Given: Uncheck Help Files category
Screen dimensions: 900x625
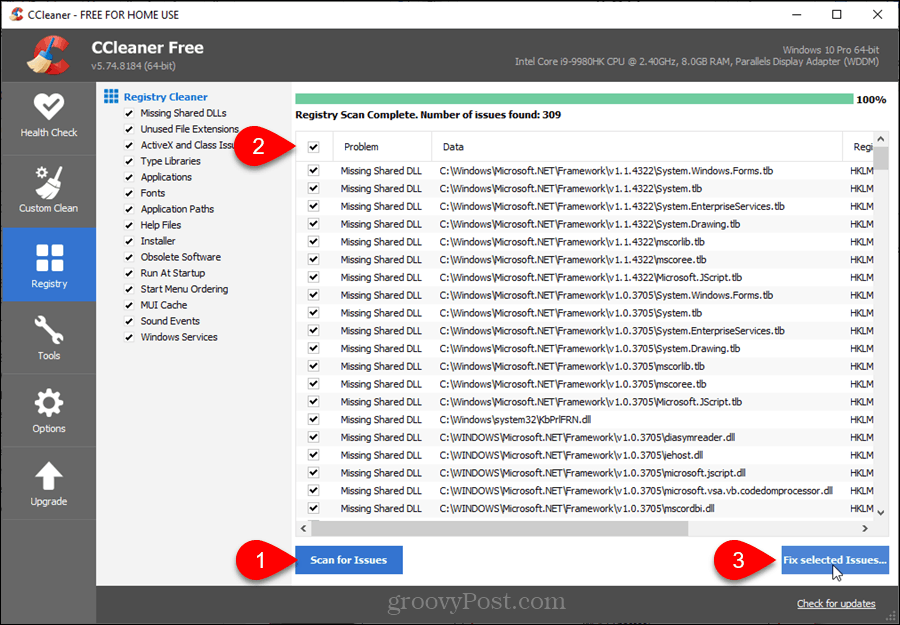Looking at the screenshot, I should 129,226.
